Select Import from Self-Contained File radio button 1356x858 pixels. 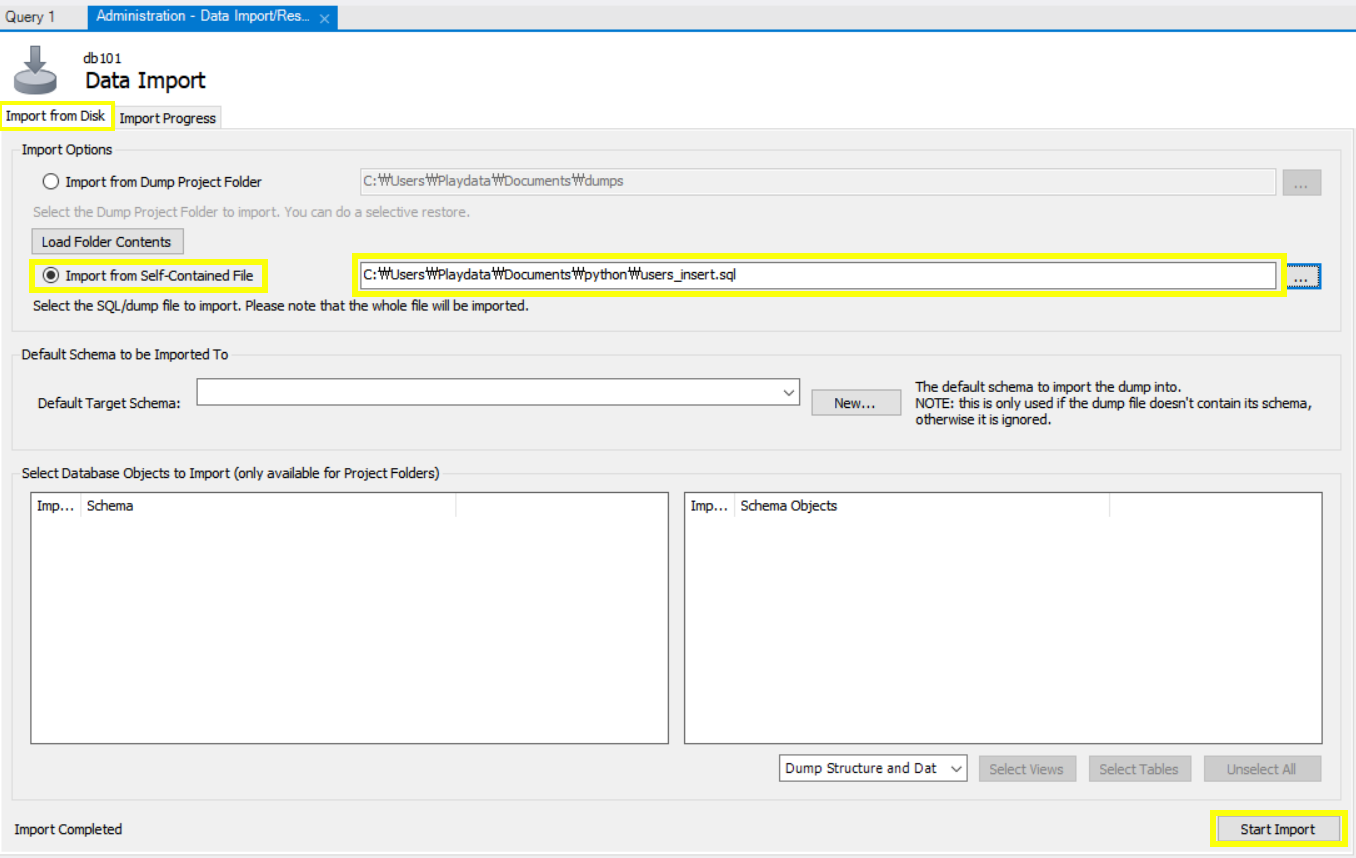50,275
